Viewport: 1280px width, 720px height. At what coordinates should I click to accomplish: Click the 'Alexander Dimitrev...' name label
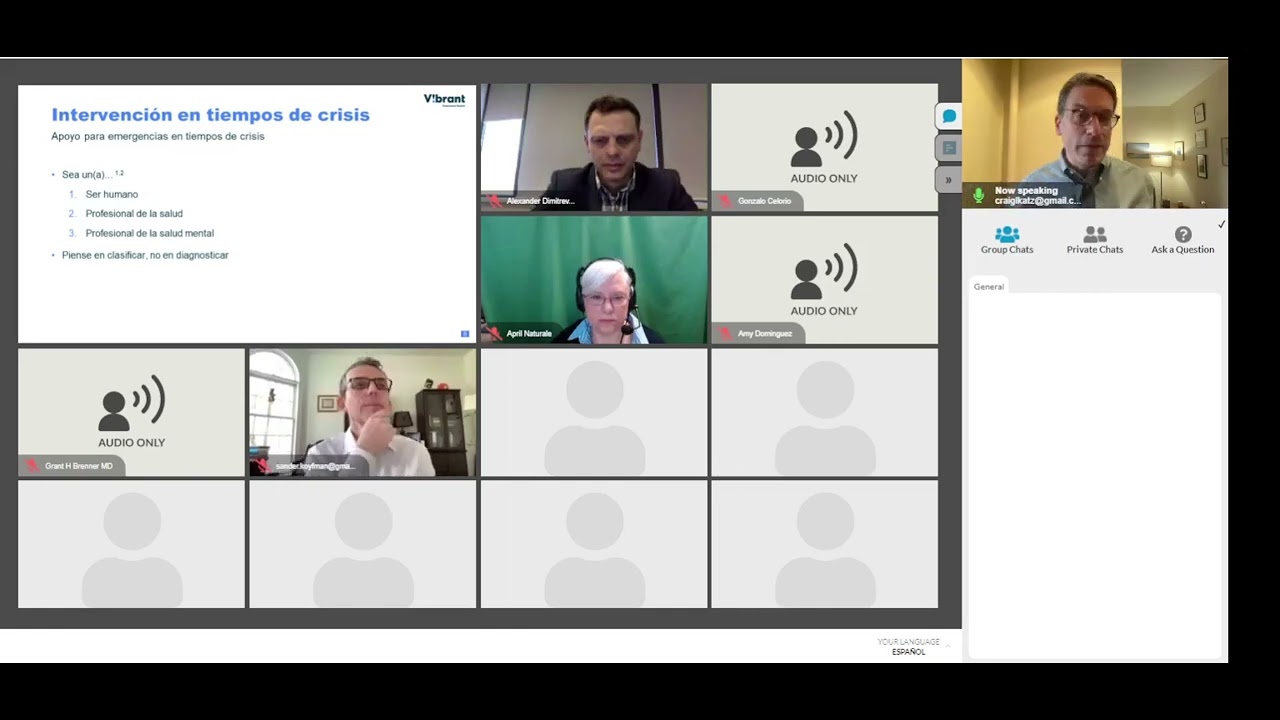(540, 201)
